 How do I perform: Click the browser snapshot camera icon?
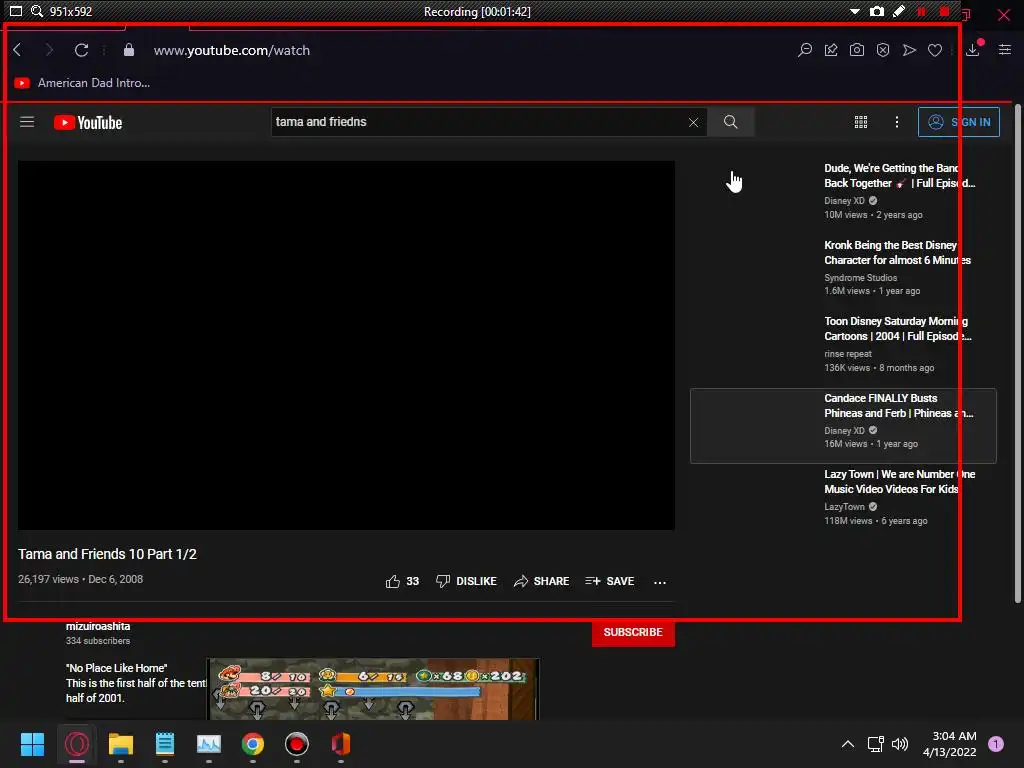pyautogui.click(x=857, y=50)
